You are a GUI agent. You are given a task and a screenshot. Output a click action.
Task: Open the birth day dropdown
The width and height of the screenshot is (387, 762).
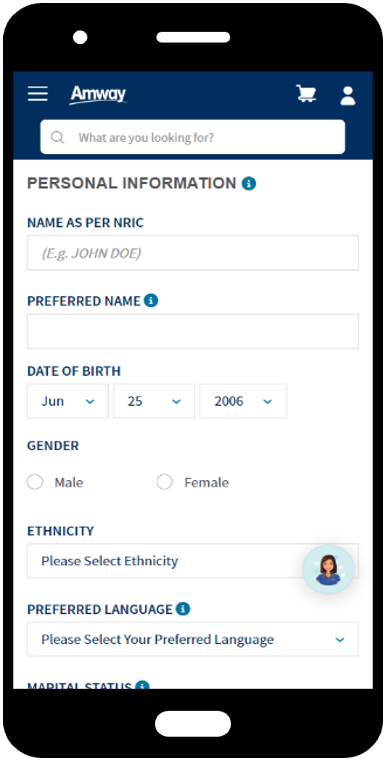[154, 401]
